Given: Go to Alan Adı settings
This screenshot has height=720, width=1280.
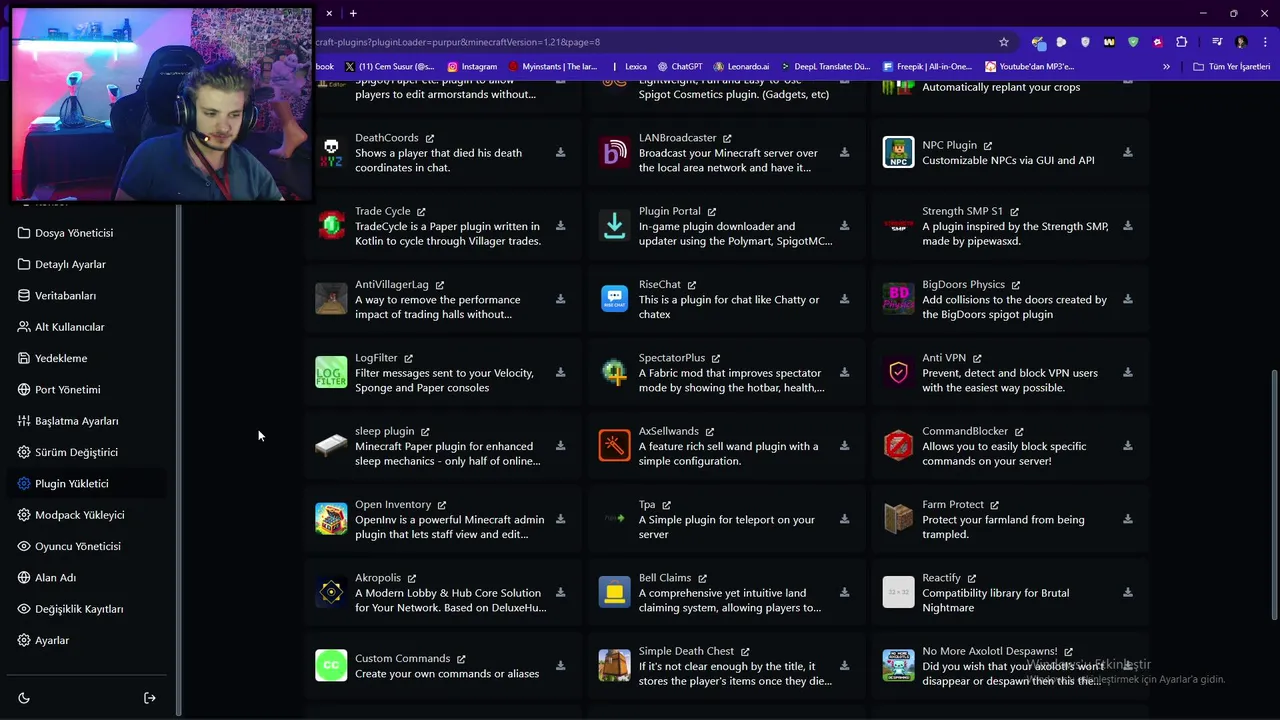Looking at the screenshot, I should 87,577.
